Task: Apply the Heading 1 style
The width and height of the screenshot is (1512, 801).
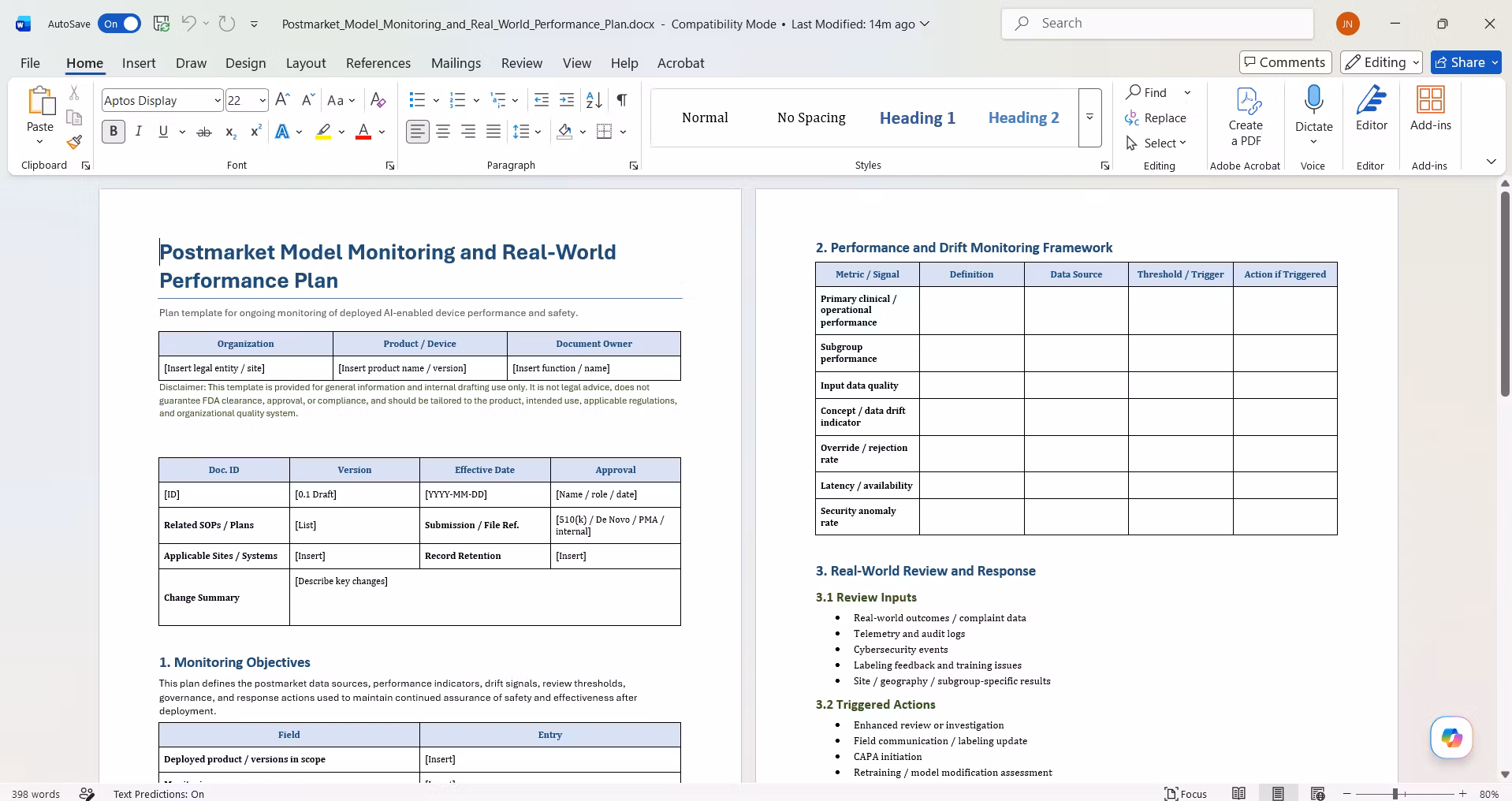Action: point(918,117)
